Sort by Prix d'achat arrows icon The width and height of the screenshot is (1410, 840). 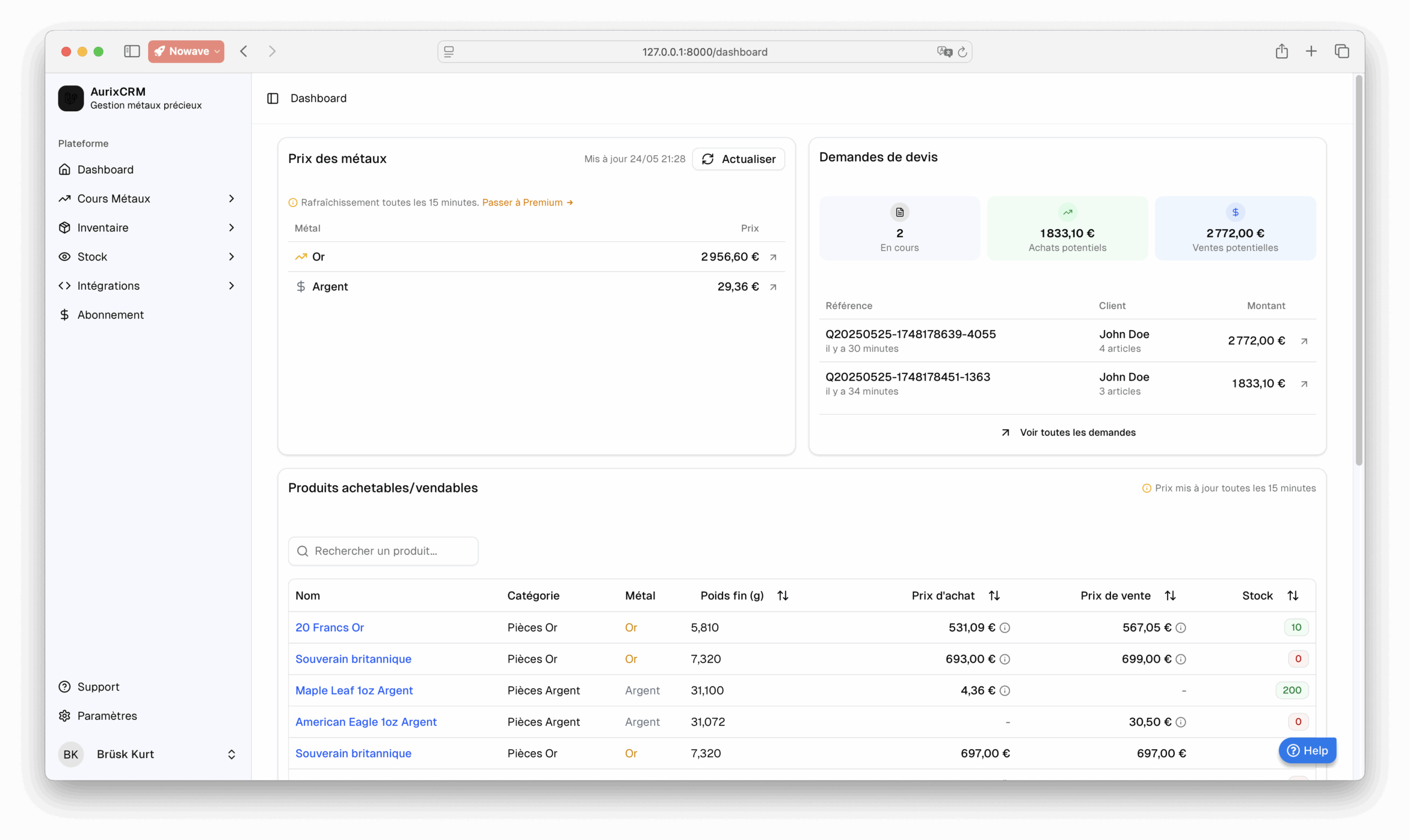pyautogui.click(x=994, y=595)
